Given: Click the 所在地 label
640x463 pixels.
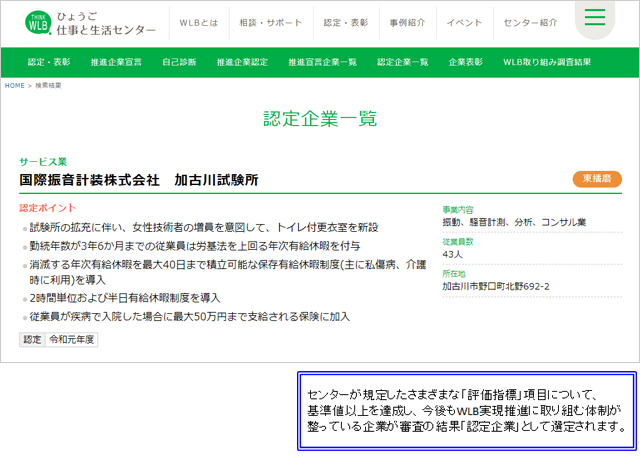Looking at the screenshot, I should coord(454,274).
